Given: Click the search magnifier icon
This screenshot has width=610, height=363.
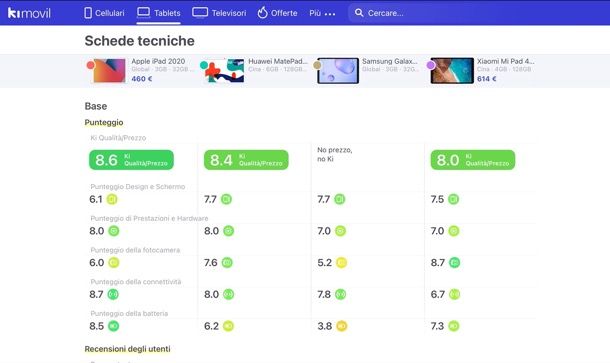Looking at the screenshot, I should pos(359,13).
